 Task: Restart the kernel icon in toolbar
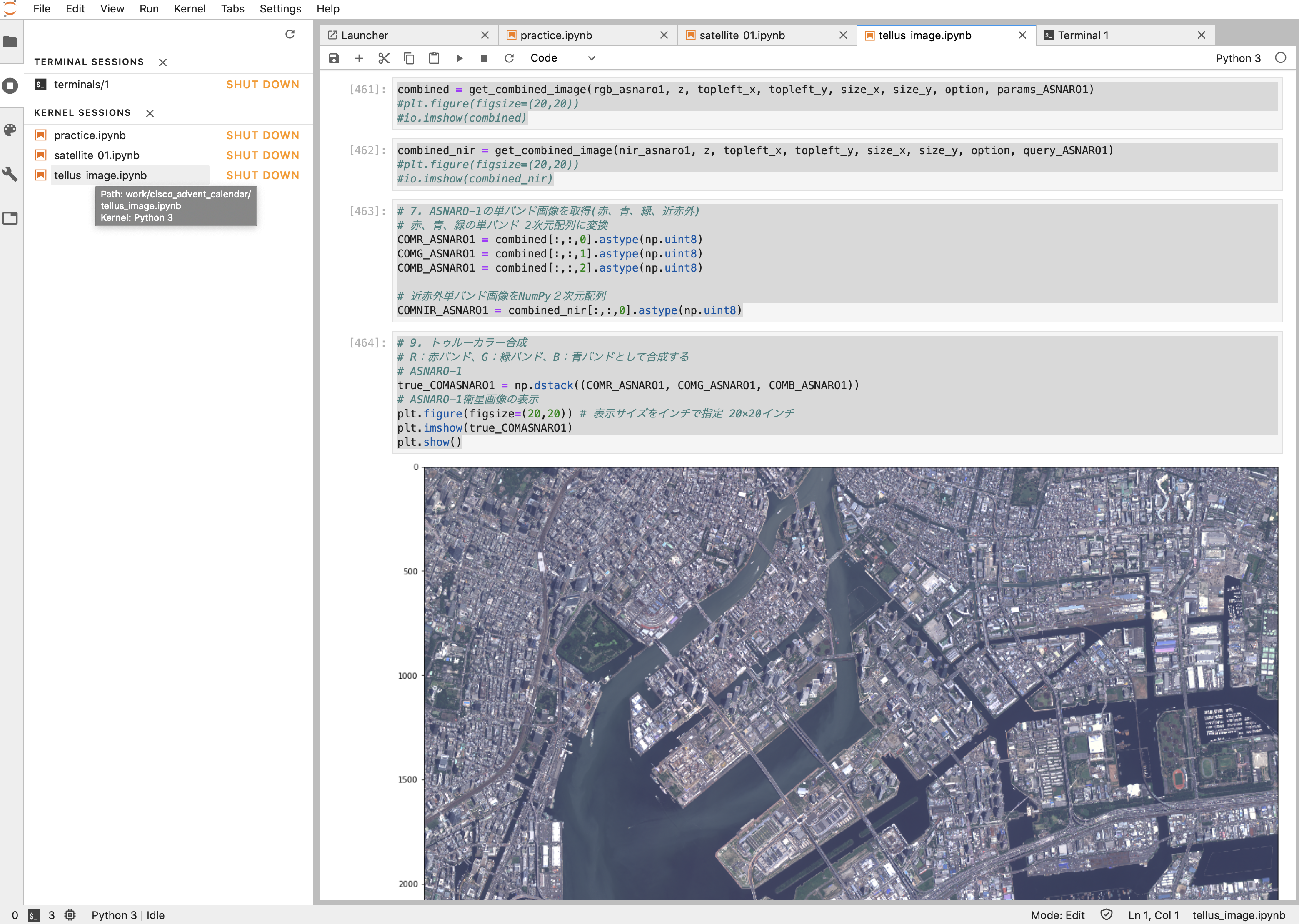click(x=509, y=58)
